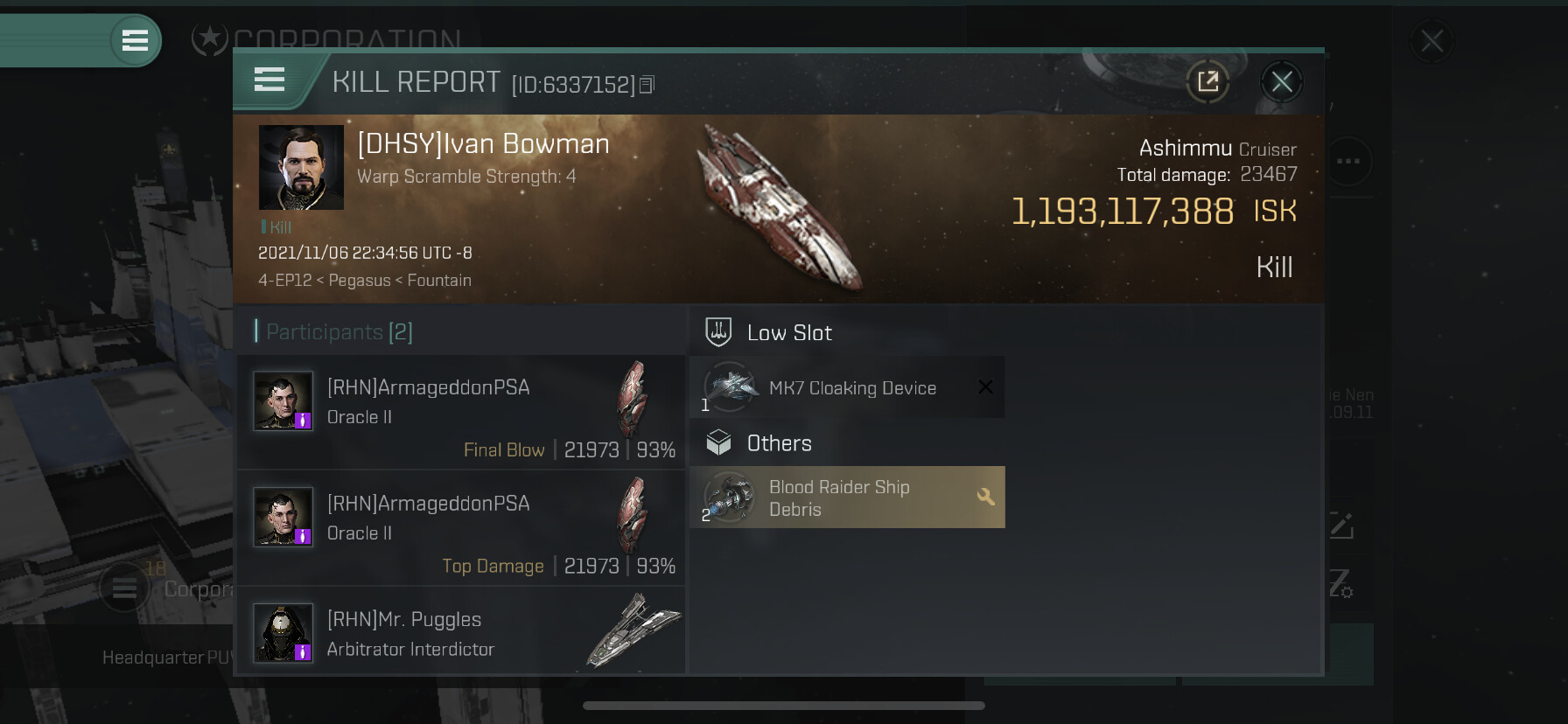Close the background Corporation panel
The width and height of the screenshot is (1568, 724).
tap(1432, 41)
